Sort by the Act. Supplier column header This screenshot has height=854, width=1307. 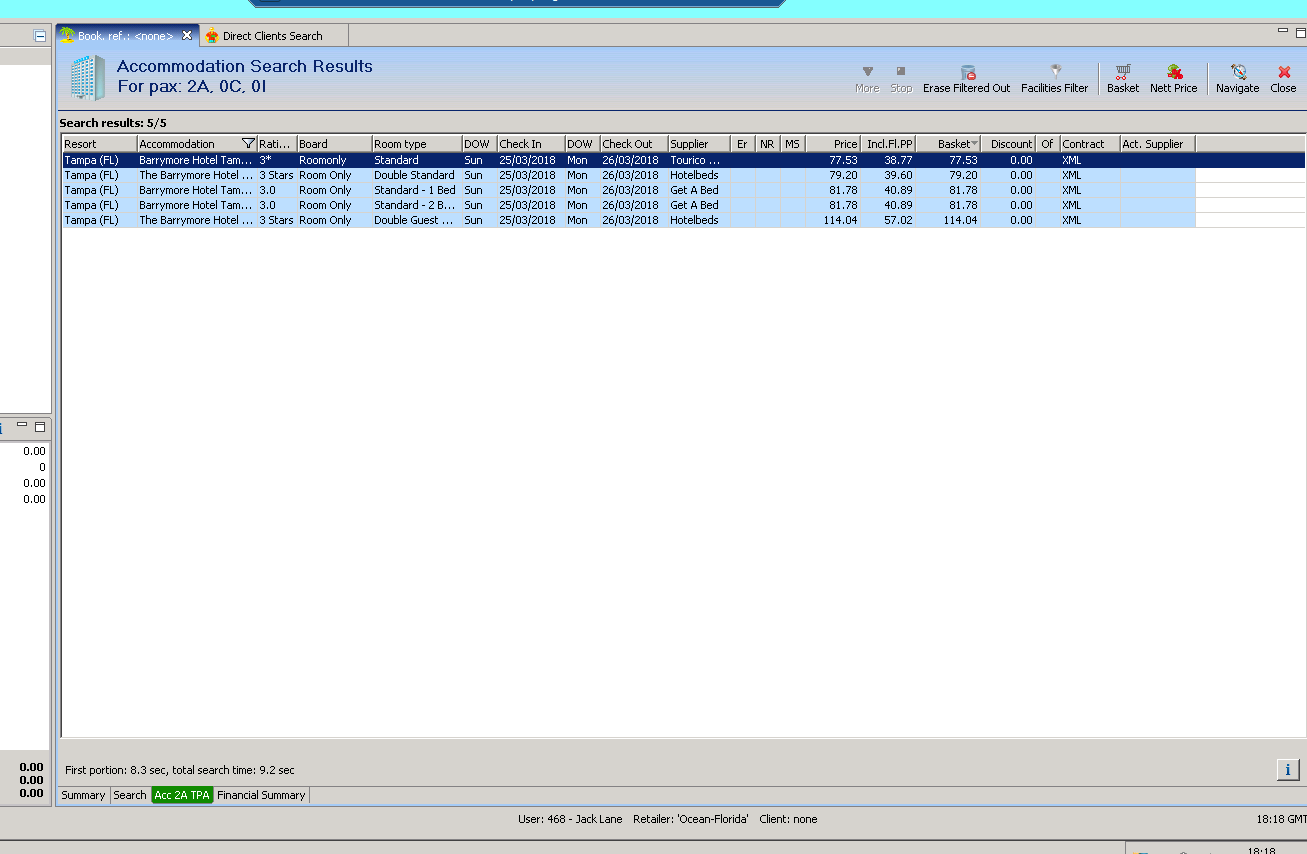(x=1157, y=144)
